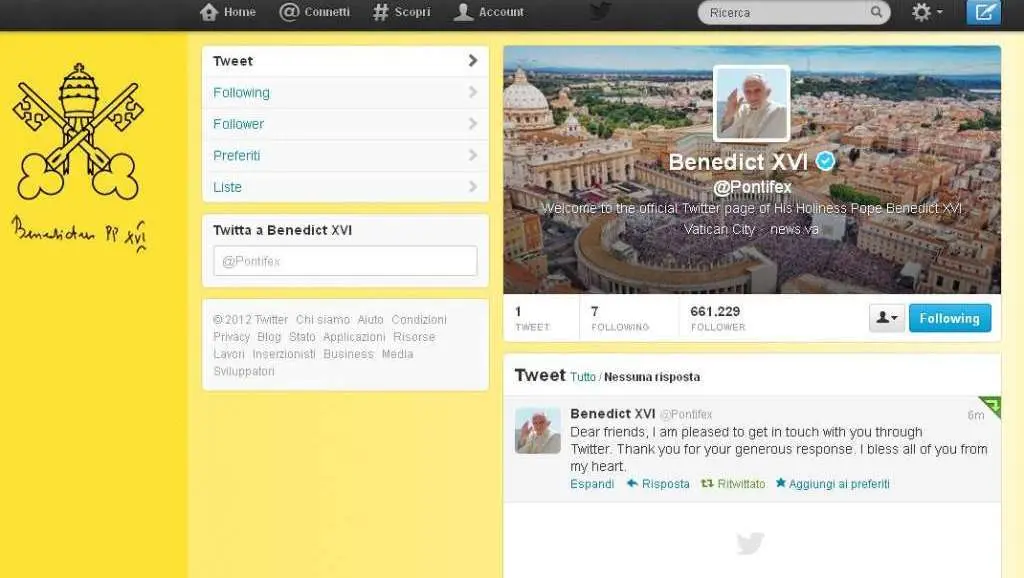Click the Home house icon
Viewport: 1024px width, 578px height.
pos(209,12)
